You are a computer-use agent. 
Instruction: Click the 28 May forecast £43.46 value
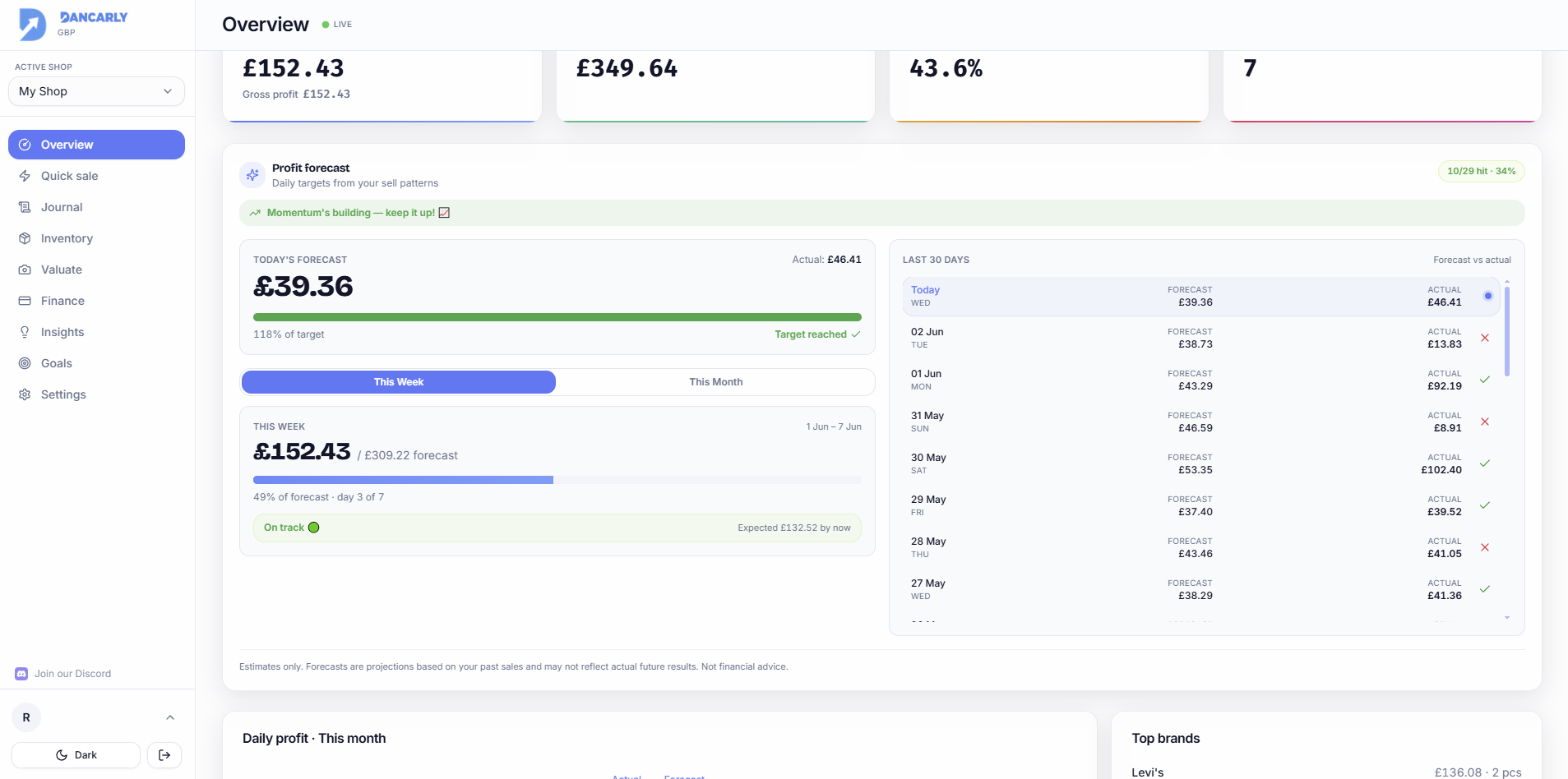click(1196, 554)
